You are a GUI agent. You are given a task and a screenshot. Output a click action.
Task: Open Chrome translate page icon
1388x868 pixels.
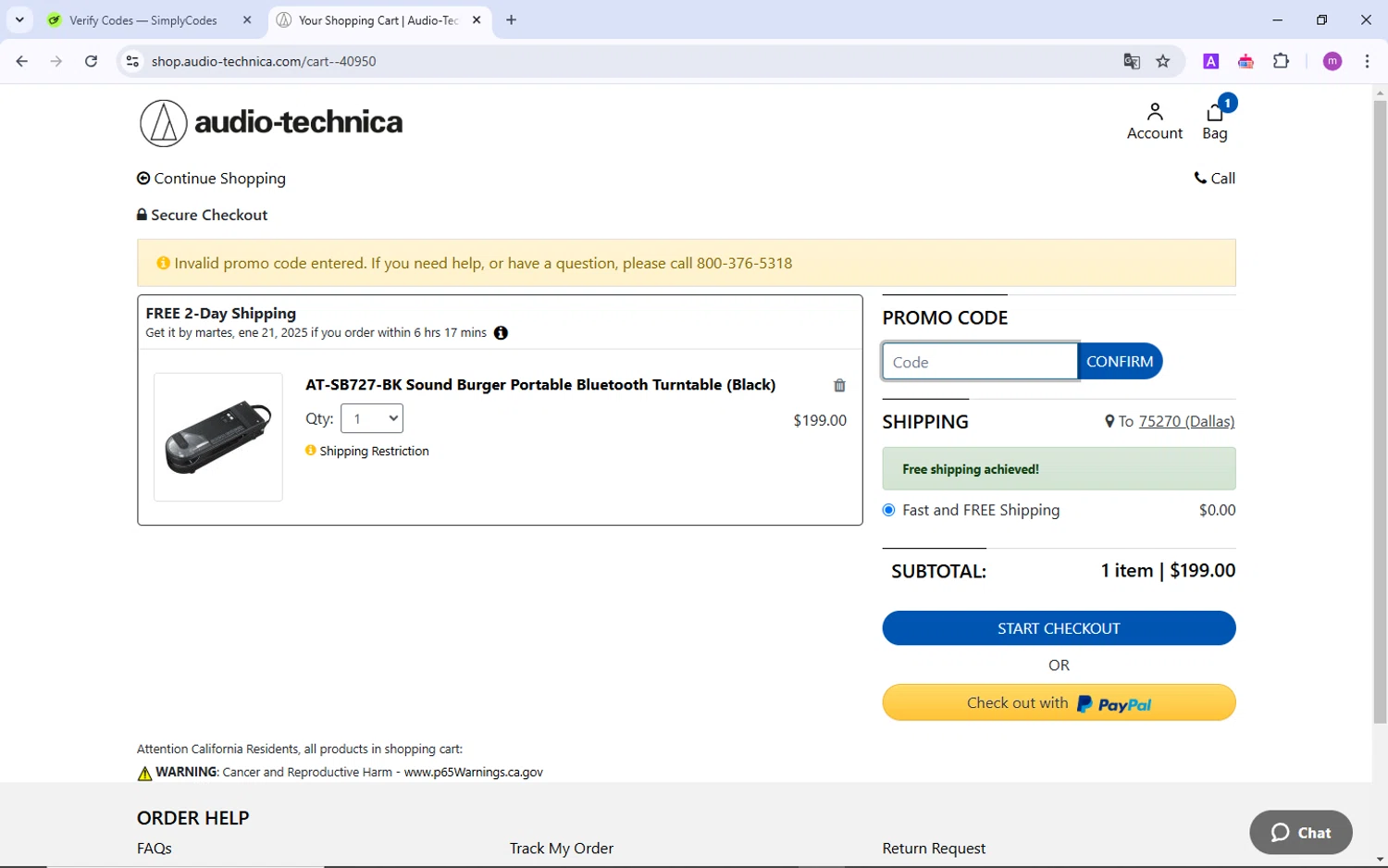[1132, 61]
